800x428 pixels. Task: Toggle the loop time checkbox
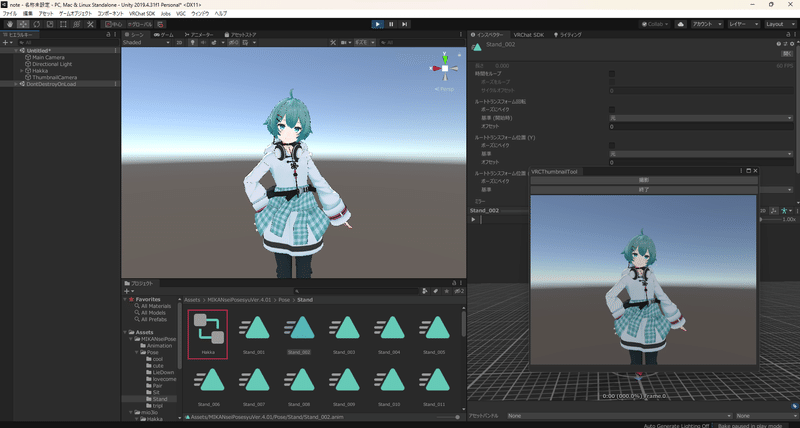612,74
